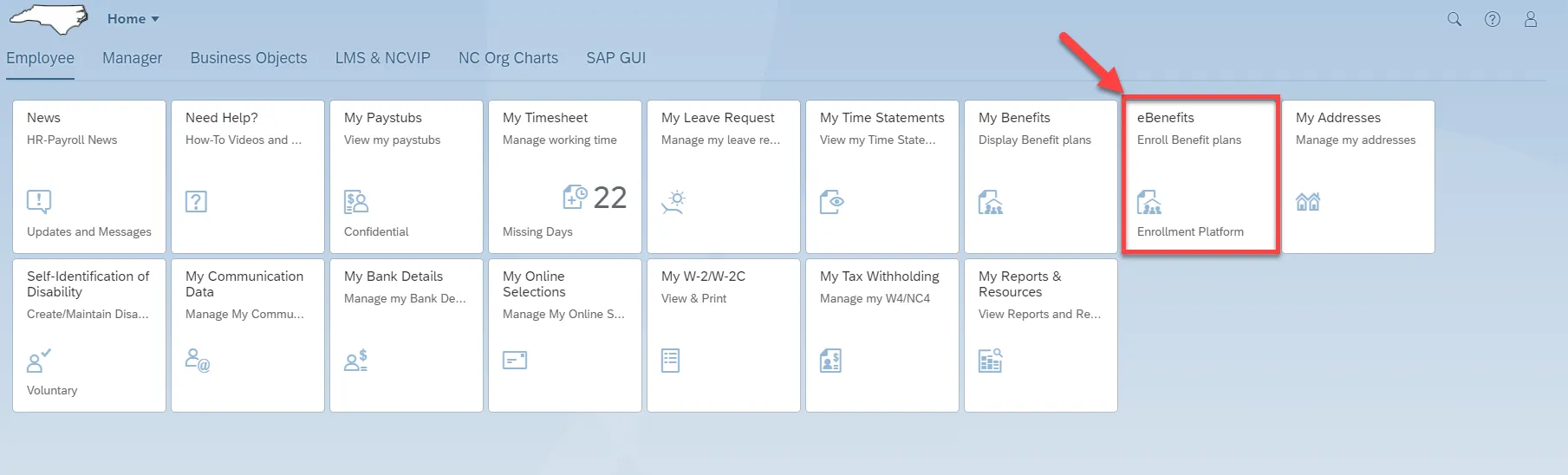Switch to the Manager tab
Image resolution: width=1568 pixels, height=475 pixels.
click(132, 58)
